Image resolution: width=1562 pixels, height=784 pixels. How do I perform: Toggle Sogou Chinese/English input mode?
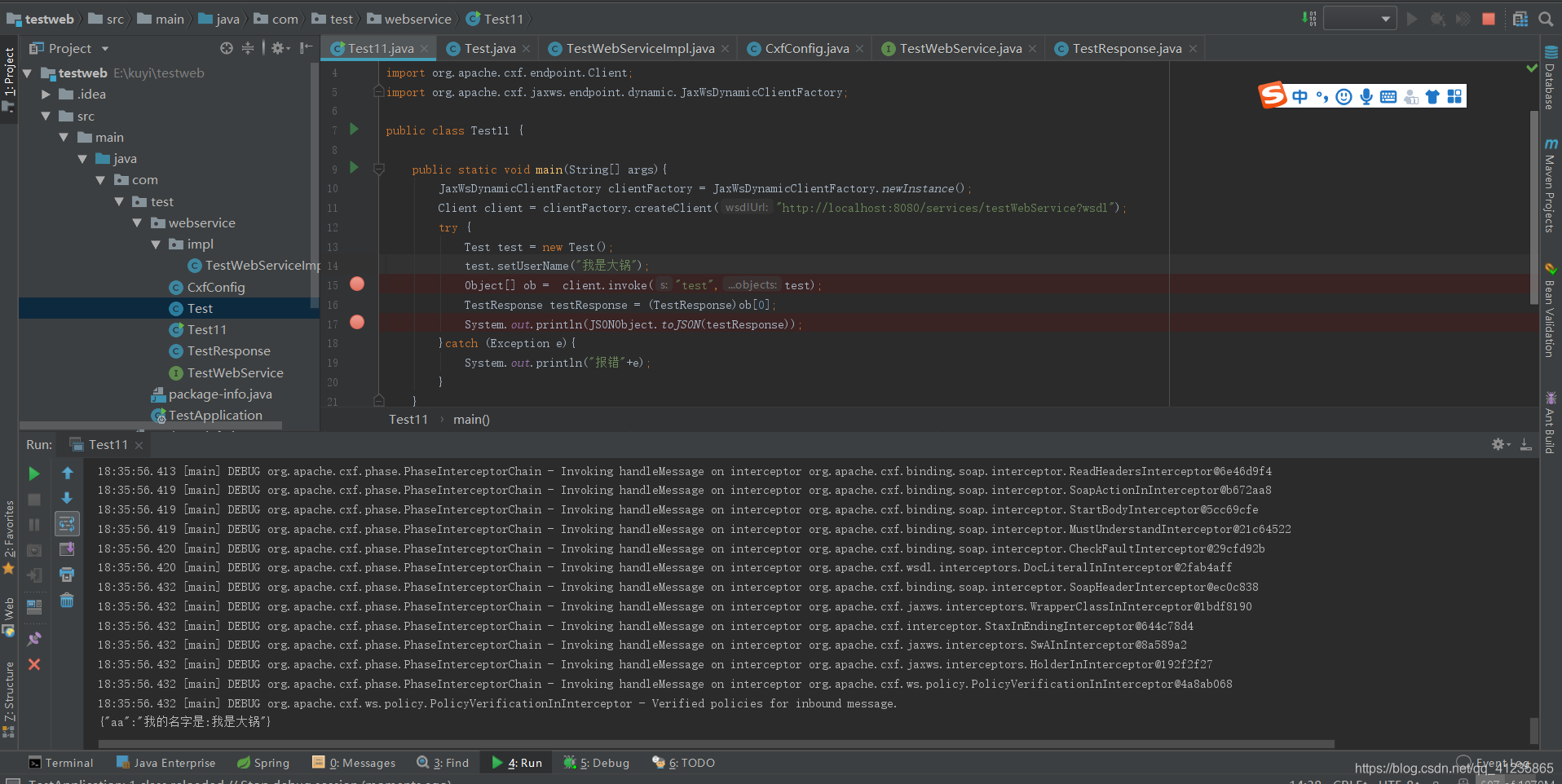click(x=1299, y=97)
